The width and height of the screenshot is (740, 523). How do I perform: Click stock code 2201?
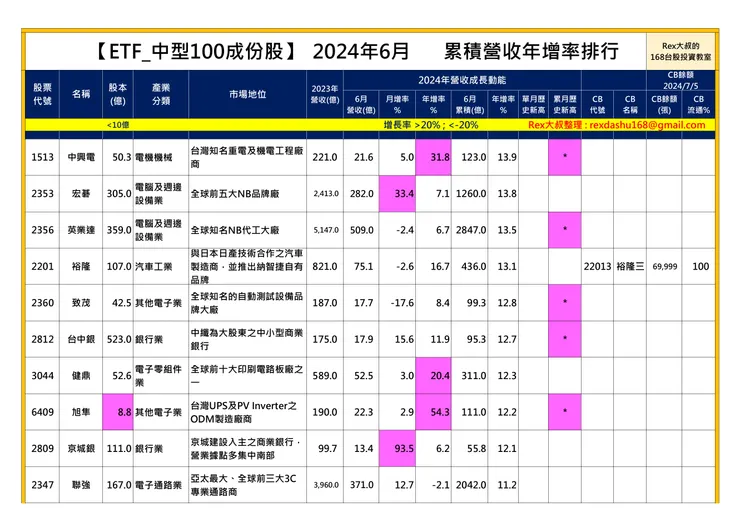(x=42, y=266)
